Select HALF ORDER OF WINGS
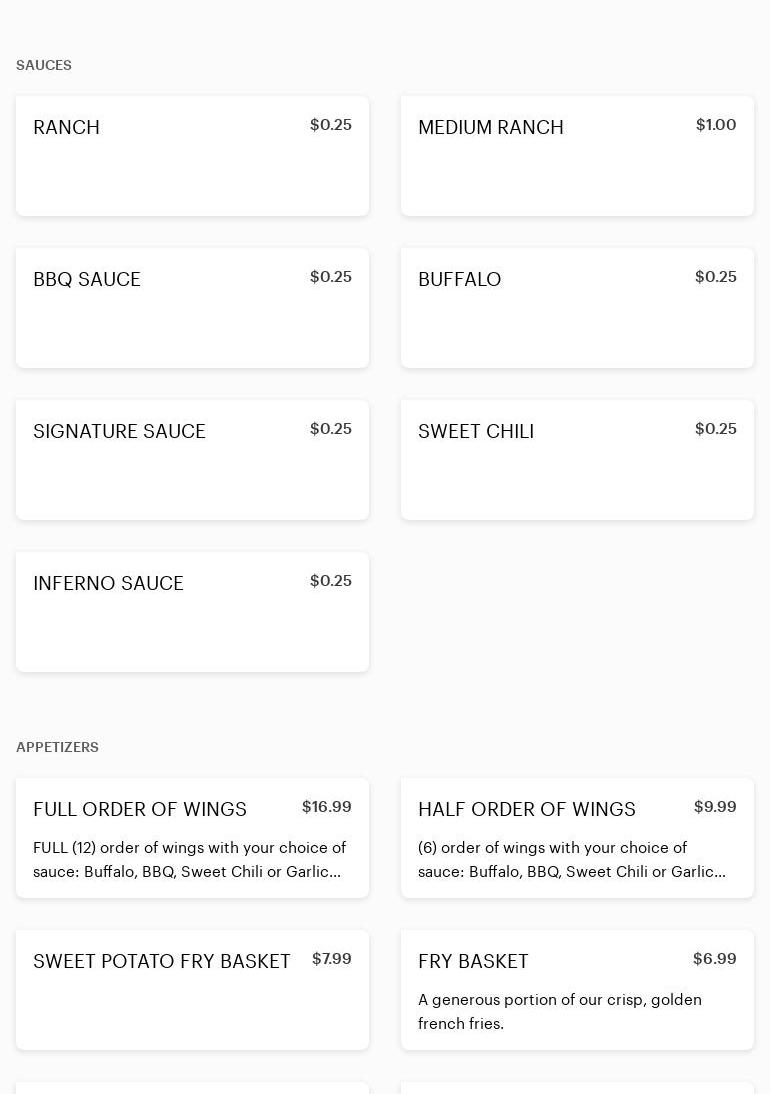The width and height of the screenshot is (770, 1094). pos(527,809)
